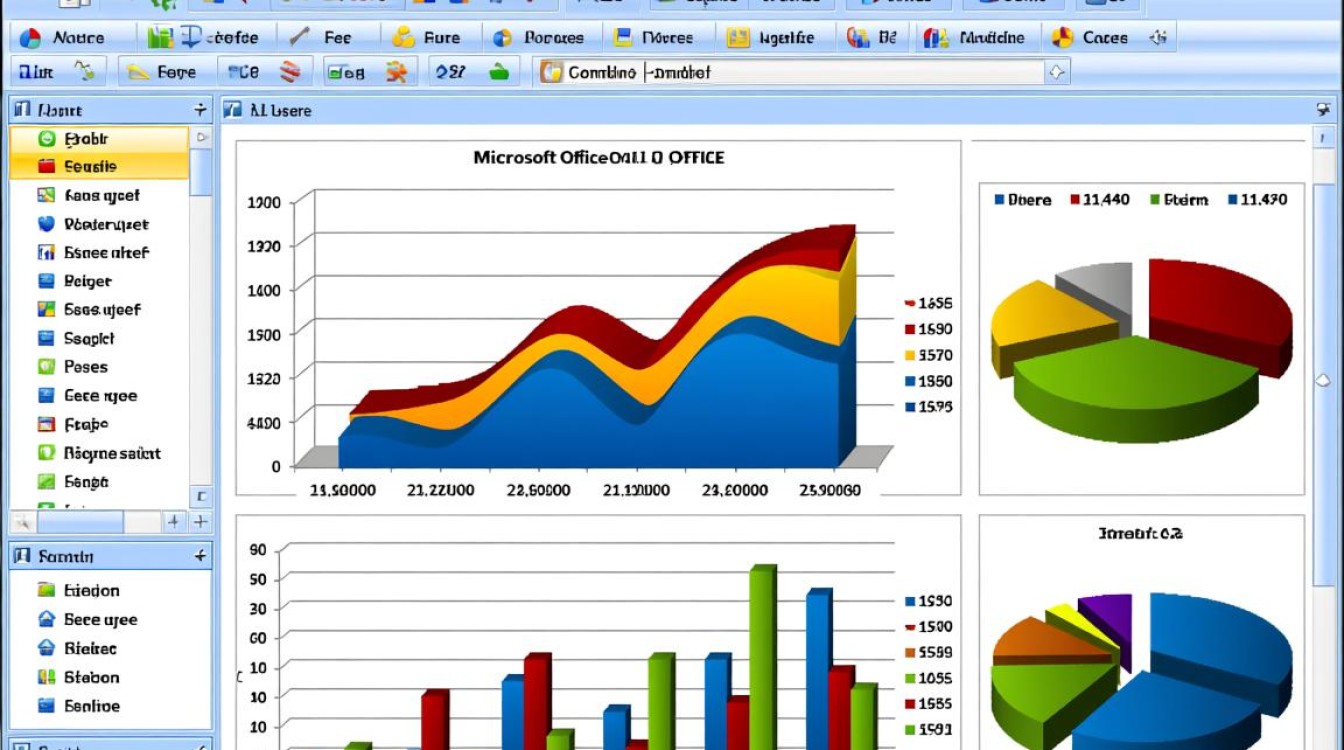Click the green icon beside Erablr
The image size is (1344, 750).
pyautogui.click(x=46, y=139)
